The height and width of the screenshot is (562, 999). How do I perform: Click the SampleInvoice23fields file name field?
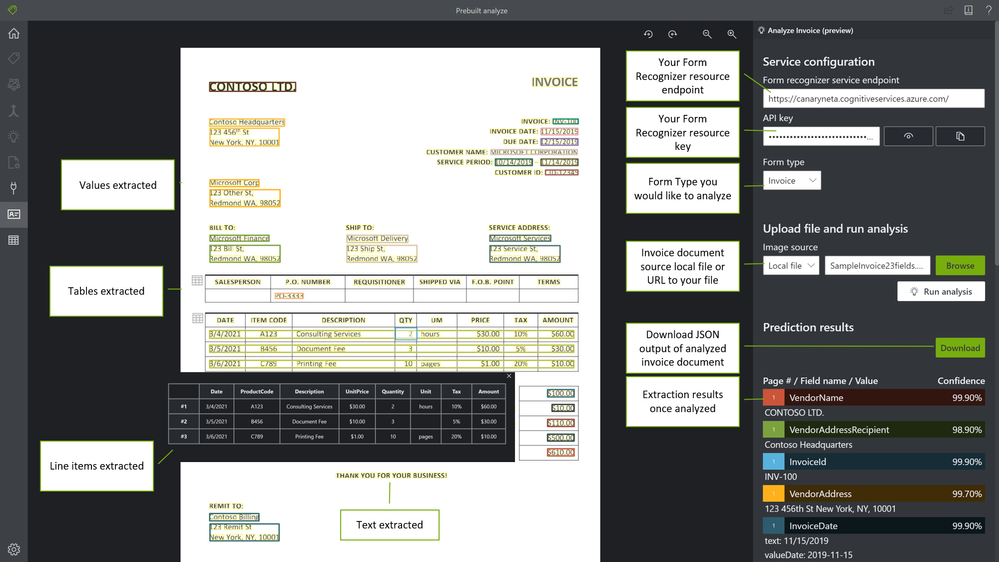(x=877, y=265)
